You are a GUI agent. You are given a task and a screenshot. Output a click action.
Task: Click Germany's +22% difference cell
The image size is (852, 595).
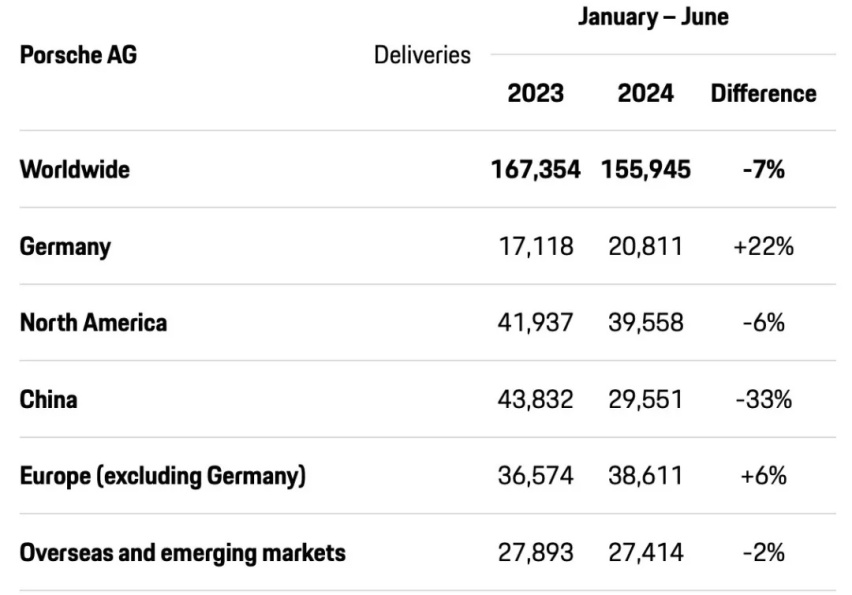click(x=763, y=246)
